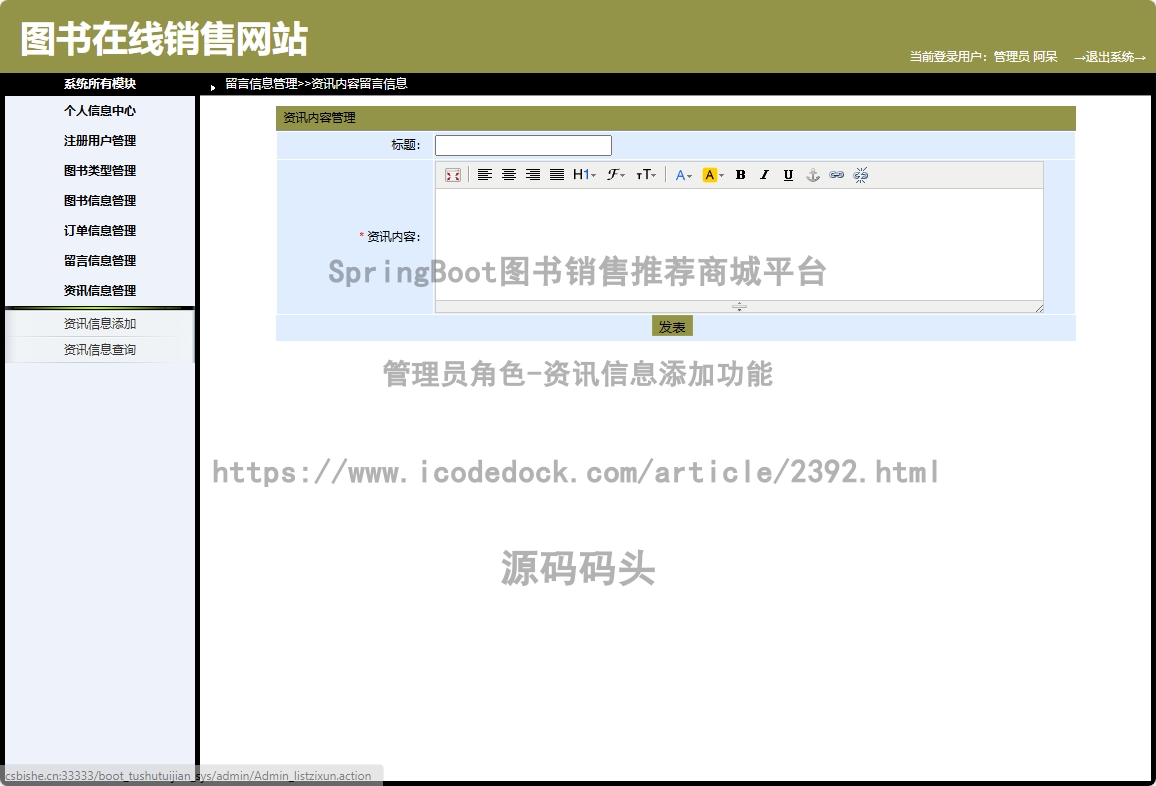Open 注册用户管理 in the sidebar
Screen dimensions: 1156x786
coord(100,141)
